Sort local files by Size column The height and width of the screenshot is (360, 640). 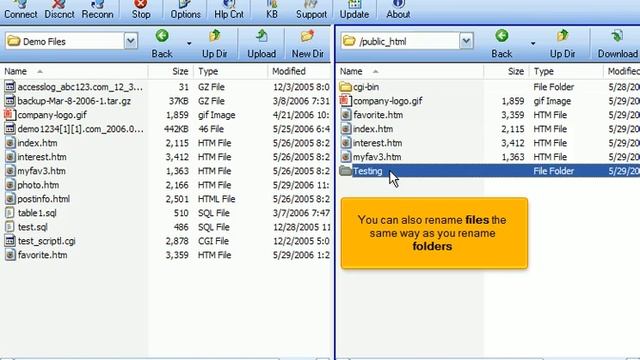171,71
